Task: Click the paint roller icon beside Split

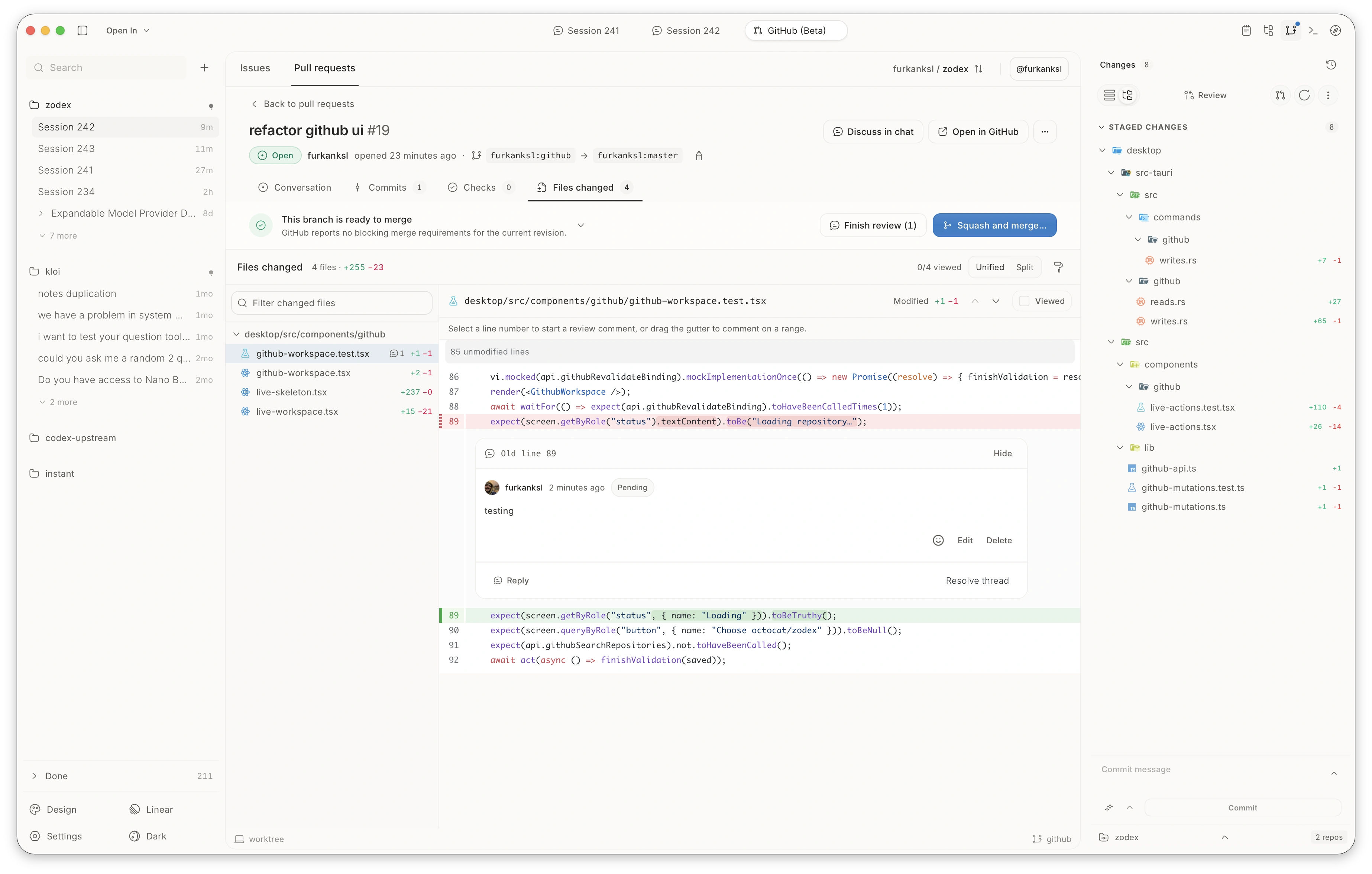Action: (1058, 267)
